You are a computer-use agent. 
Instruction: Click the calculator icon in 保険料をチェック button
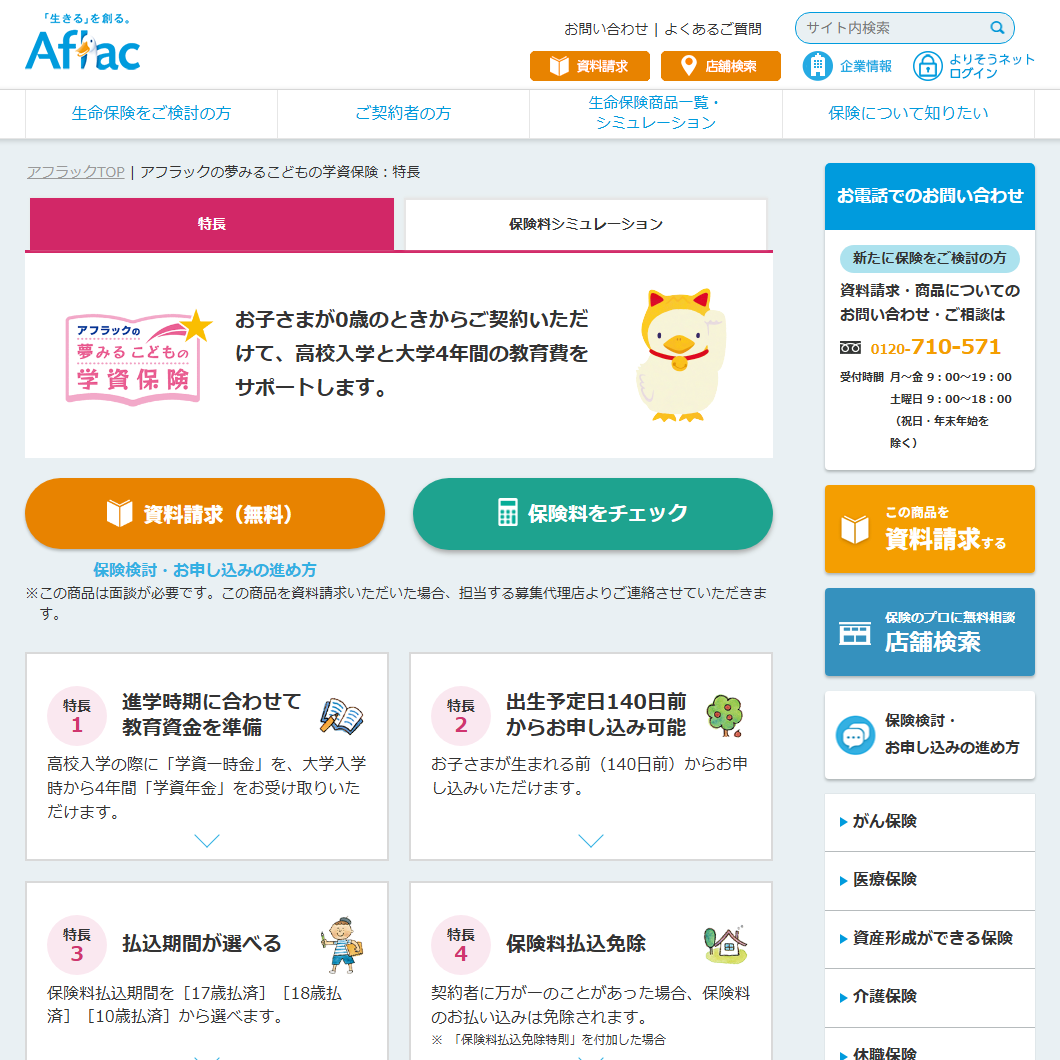click(x=507, y=512)
